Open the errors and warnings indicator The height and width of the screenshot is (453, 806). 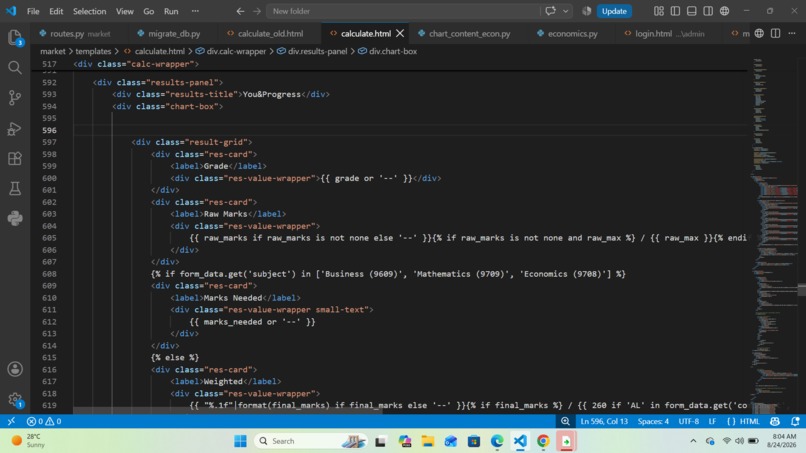click(x=44, y=421)
